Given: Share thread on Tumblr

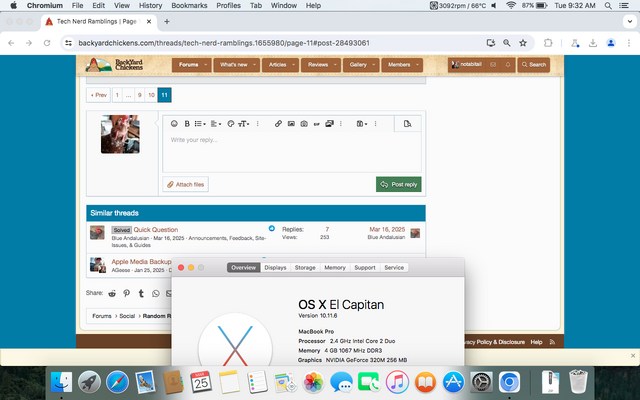Looking at the screenshot, I should coord(141,293).
